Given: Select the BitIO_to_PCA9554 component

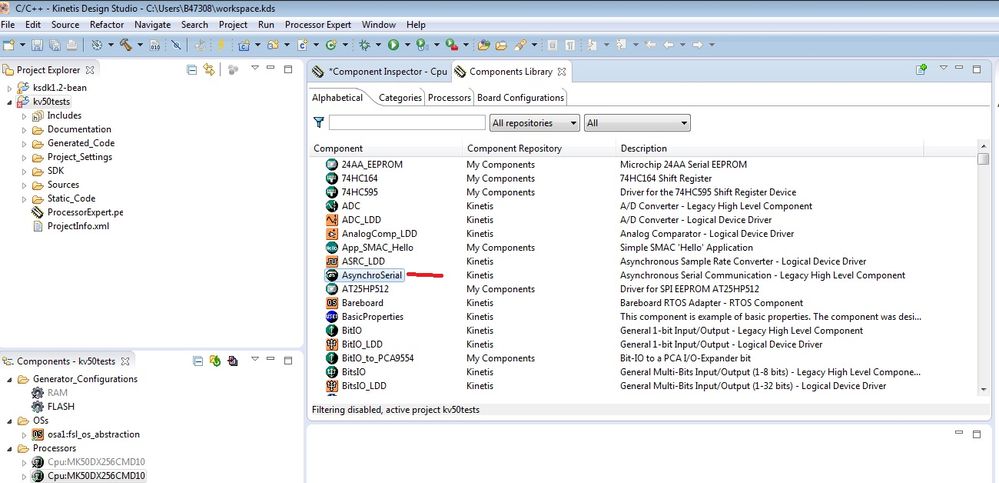Looking at the screenshot, I should [x=378, y=358].
